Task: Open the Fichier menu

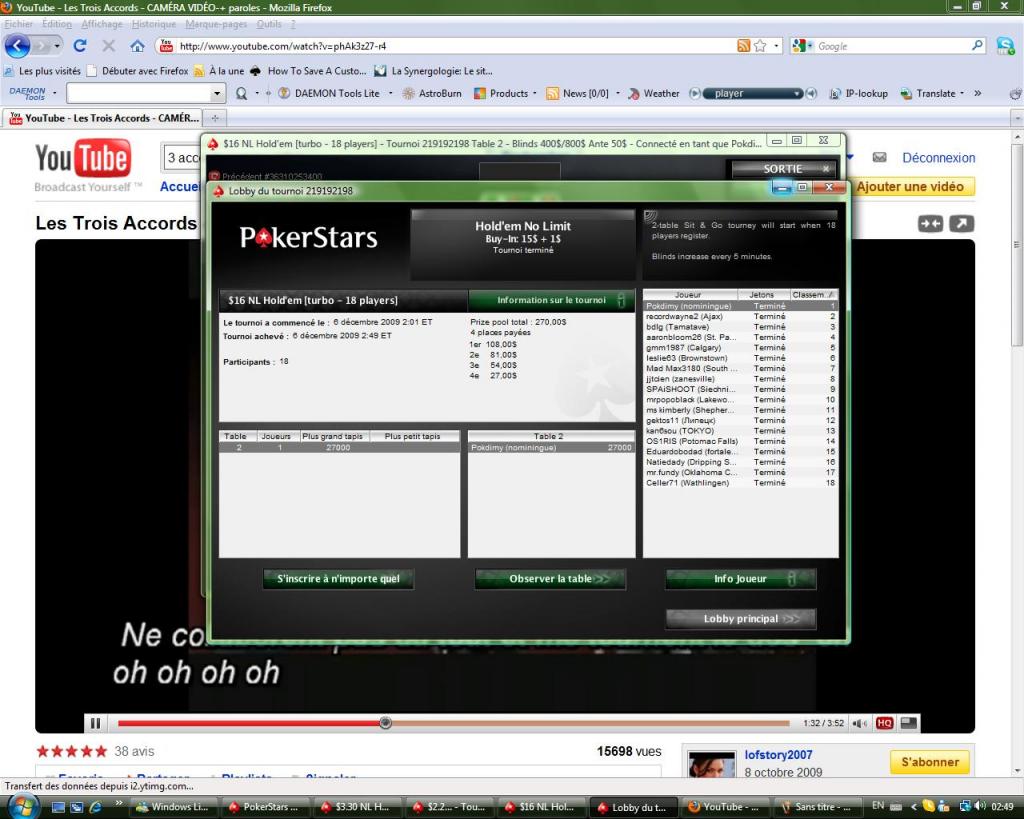Action: [18, 24]
